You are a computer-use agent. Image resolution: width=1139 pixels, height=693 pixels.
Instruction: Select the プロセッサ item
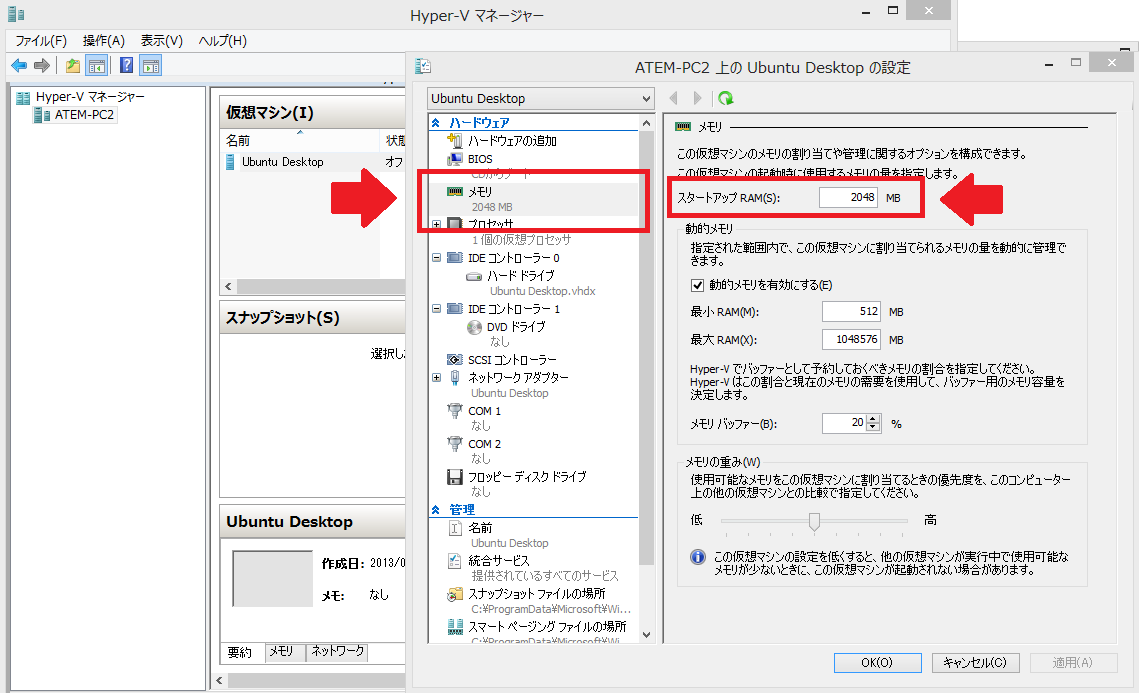click(490, 224)
